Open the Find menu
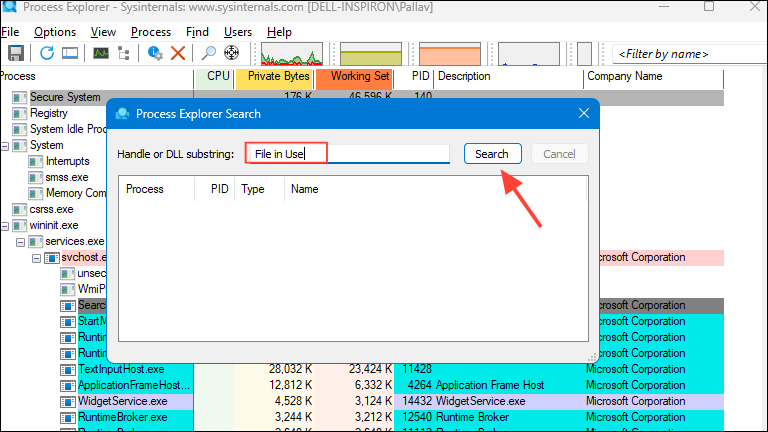The width and height of the screenshot is (768, 432). 197,32
